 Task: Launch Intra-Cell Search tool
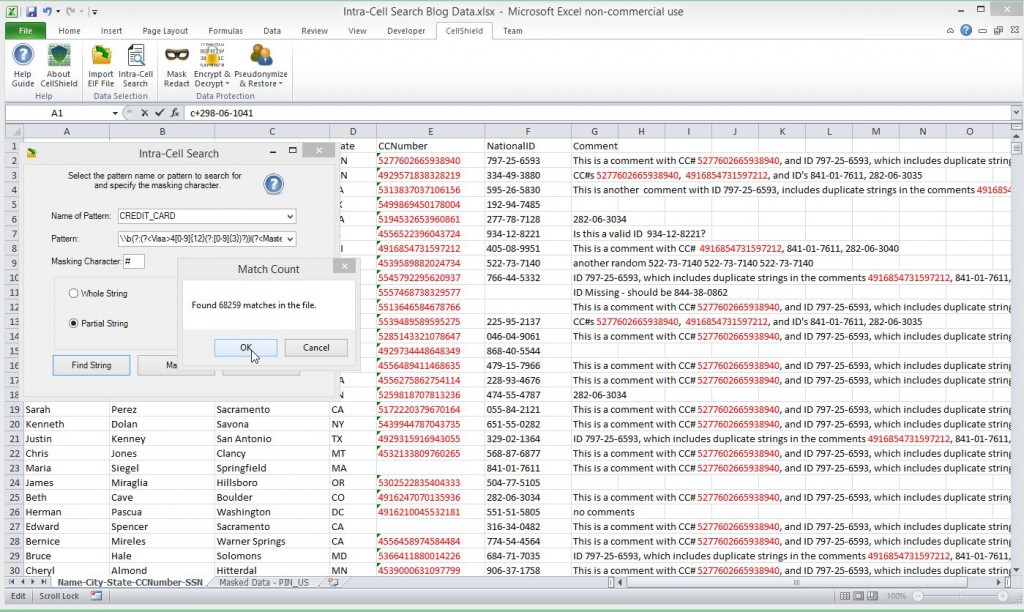coord(136,65)
